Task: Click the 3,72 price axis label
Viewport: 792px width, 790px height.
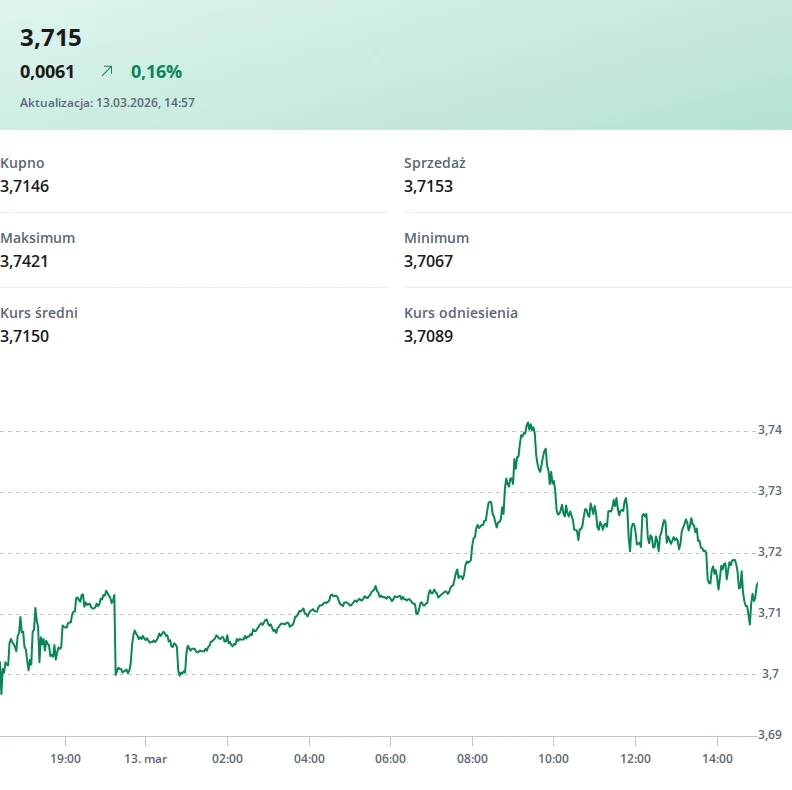Action: click(x=770, y=552)
